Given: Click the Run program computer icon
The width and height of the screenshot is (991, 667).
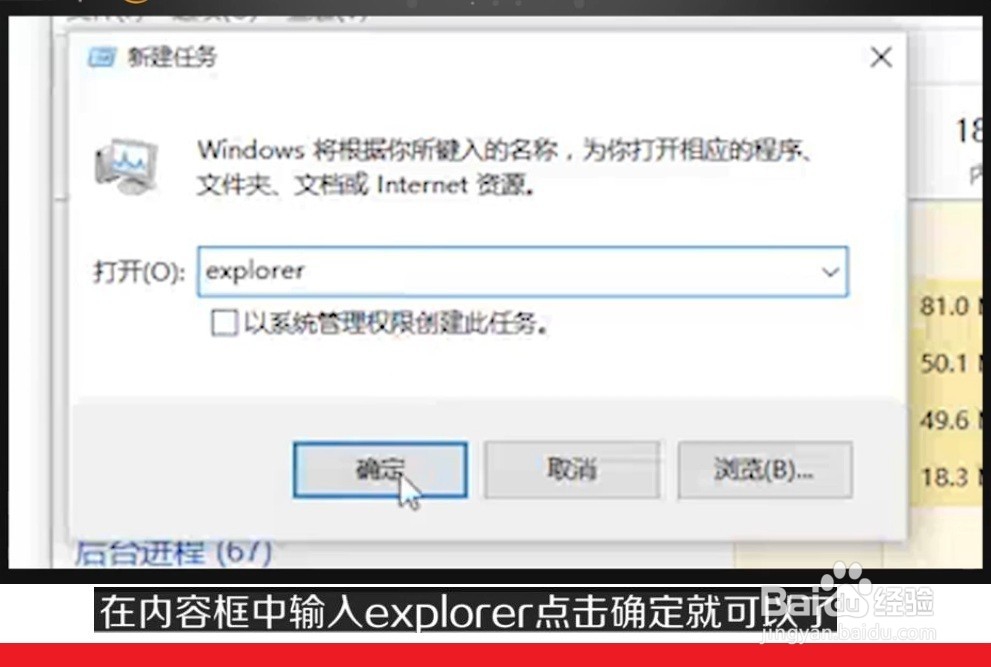Looking at the screenshot, I should coord(126,167).
